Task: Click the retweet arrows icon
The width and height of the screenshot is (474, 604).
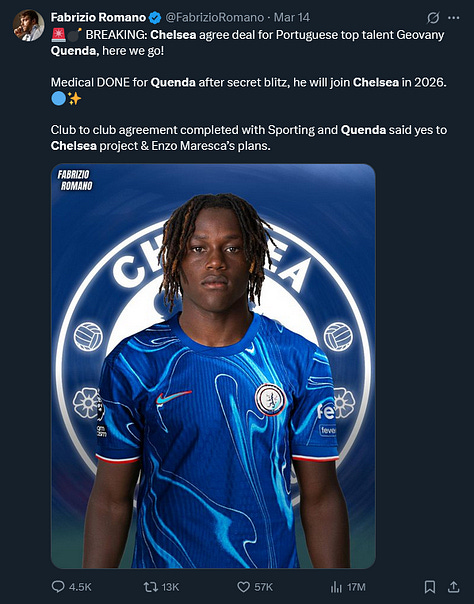Action: point(150,587)
